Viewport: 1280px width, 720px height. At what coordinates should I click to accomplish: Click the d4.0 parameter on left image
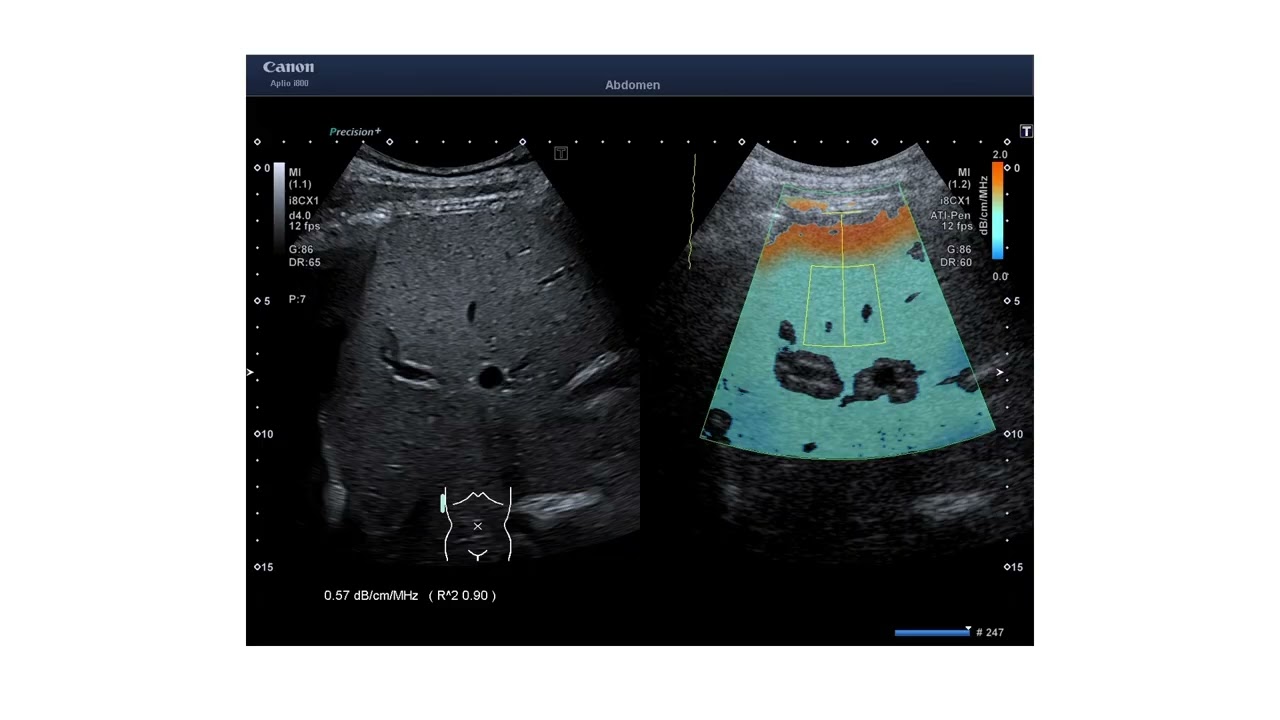(300, 216)
